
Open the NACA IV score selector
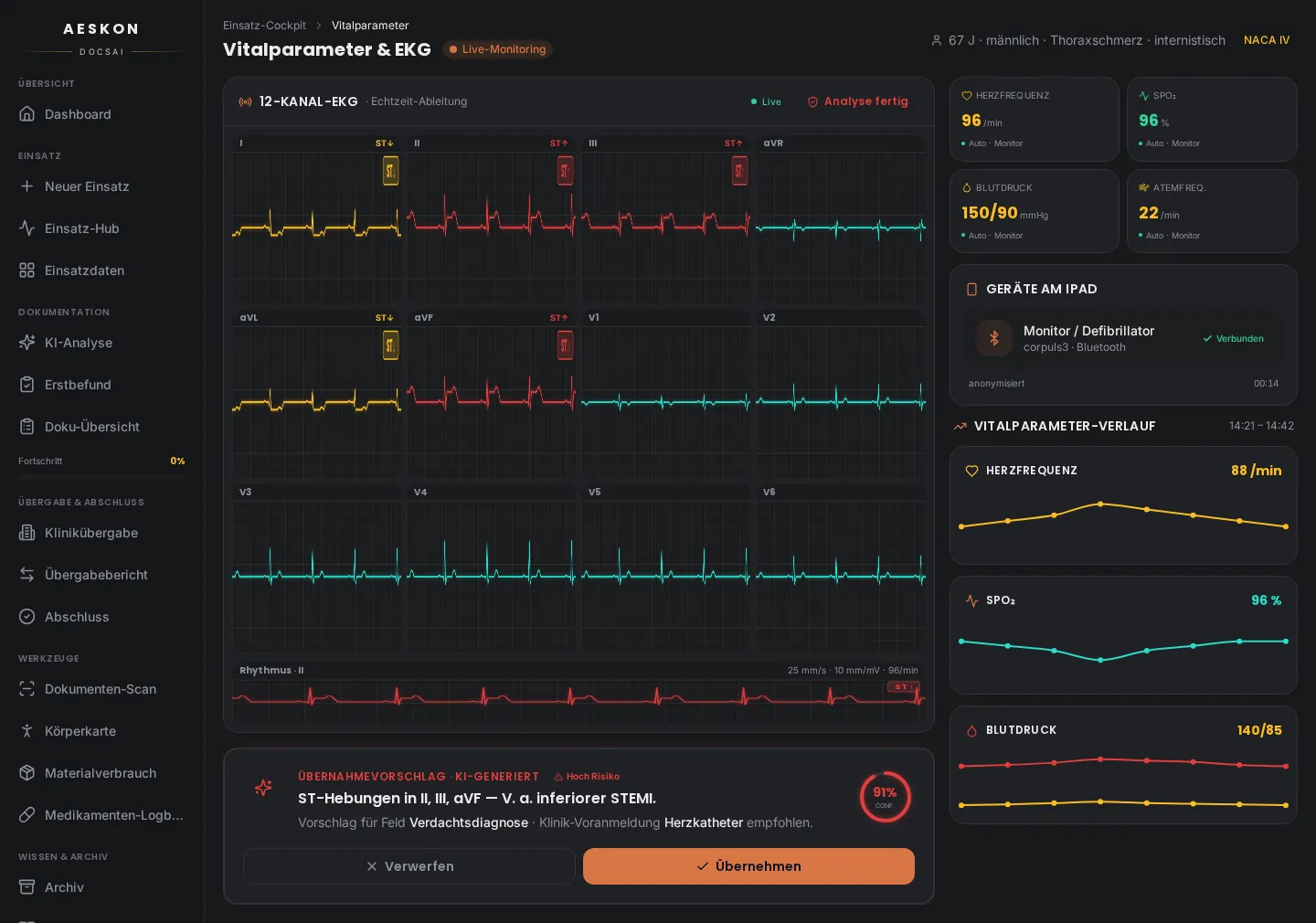(x=1267, y=40)
